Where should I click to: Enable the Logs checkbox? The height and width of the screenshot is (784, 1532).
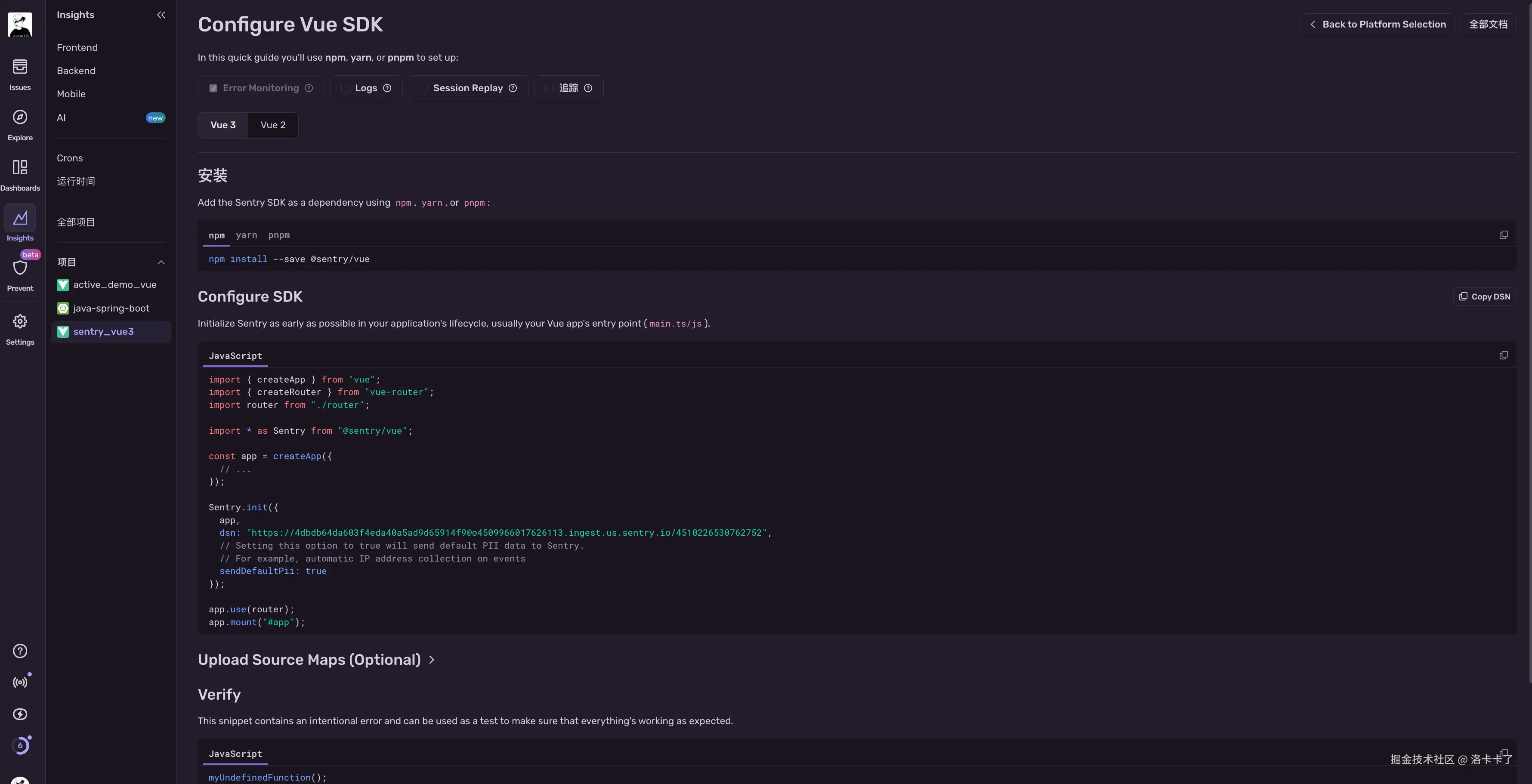pyautogui.click(x=346, y=88)
